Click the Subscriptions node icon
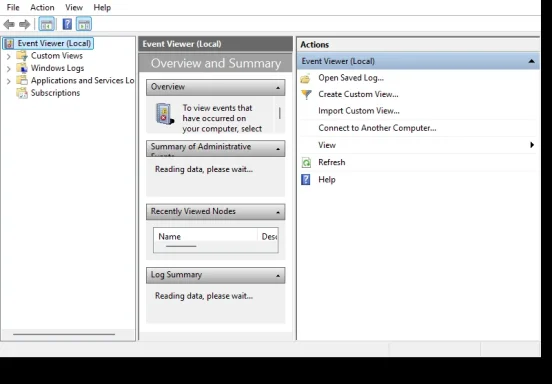 click(x=22, y=93)
